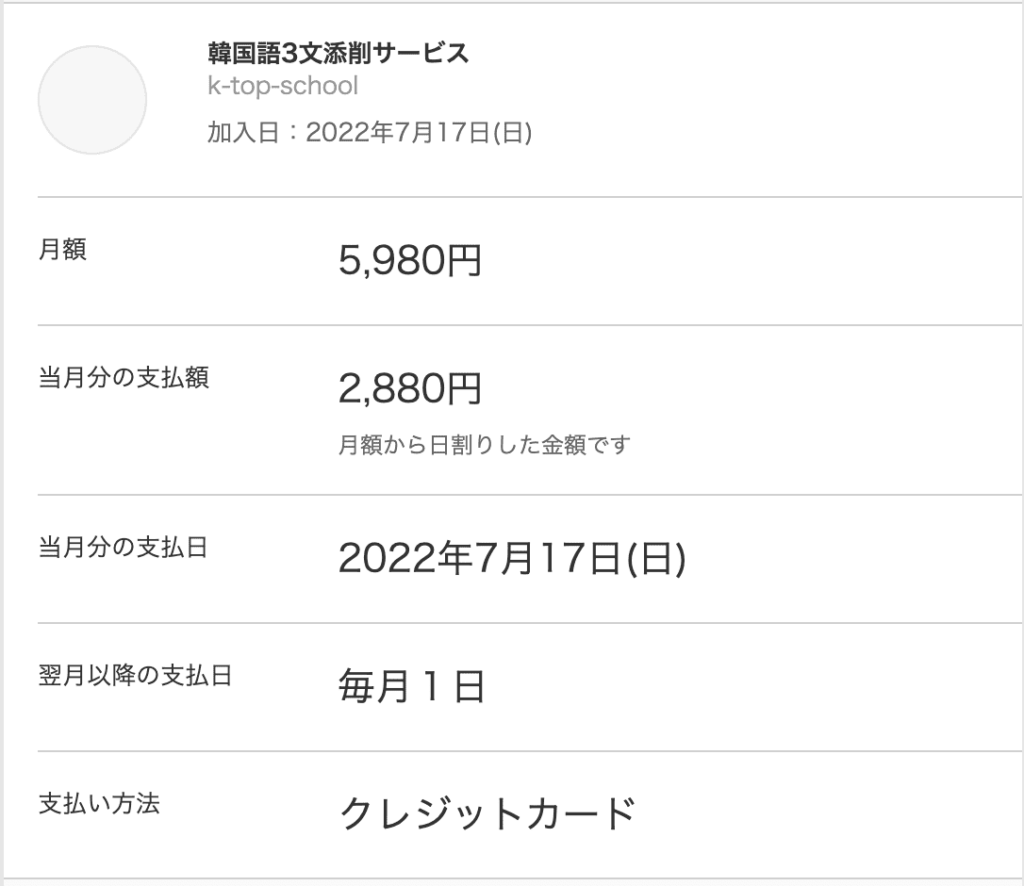
Task: Click the 翌月以降の支払日 label
Action: [x=135, y=675]
